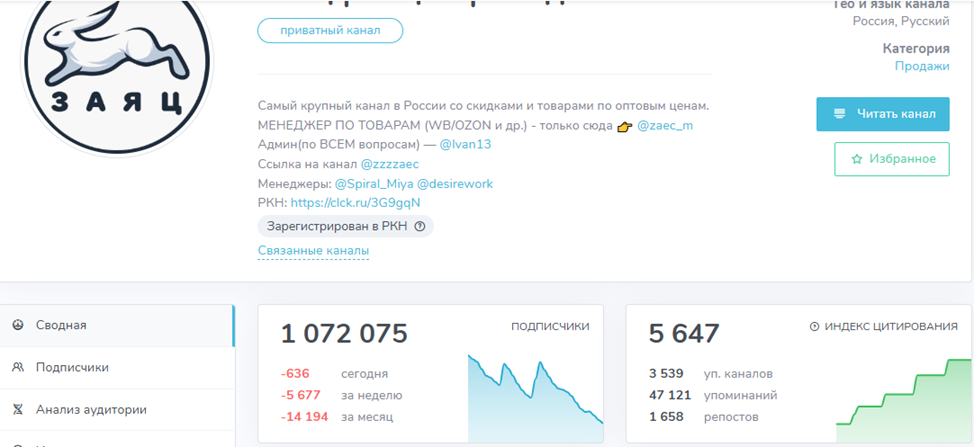Open the Читать канал button
Viewport: 974px width, 447px height.
[x=883, y=114]
